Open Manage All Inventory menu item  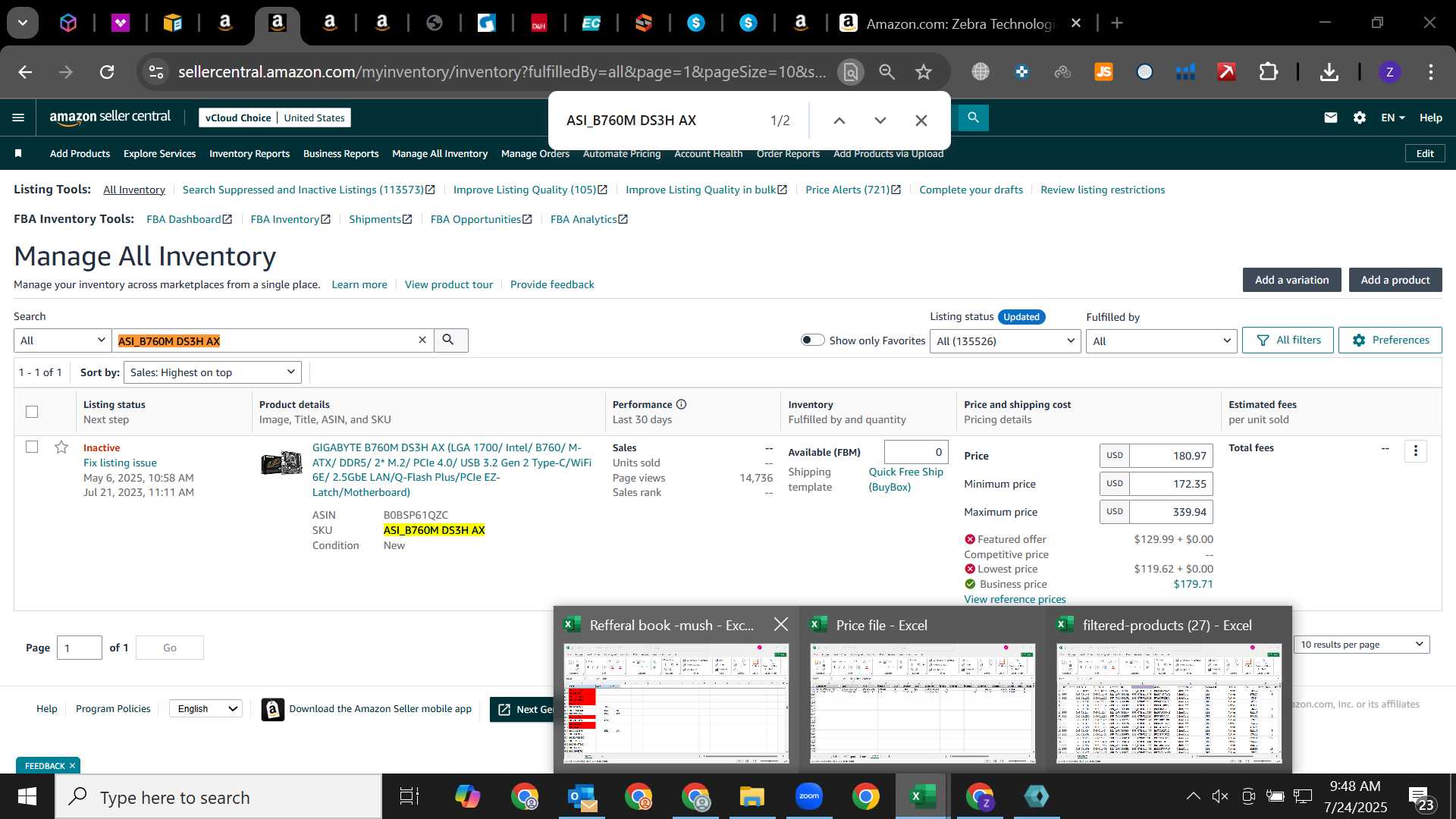point(440,153)
